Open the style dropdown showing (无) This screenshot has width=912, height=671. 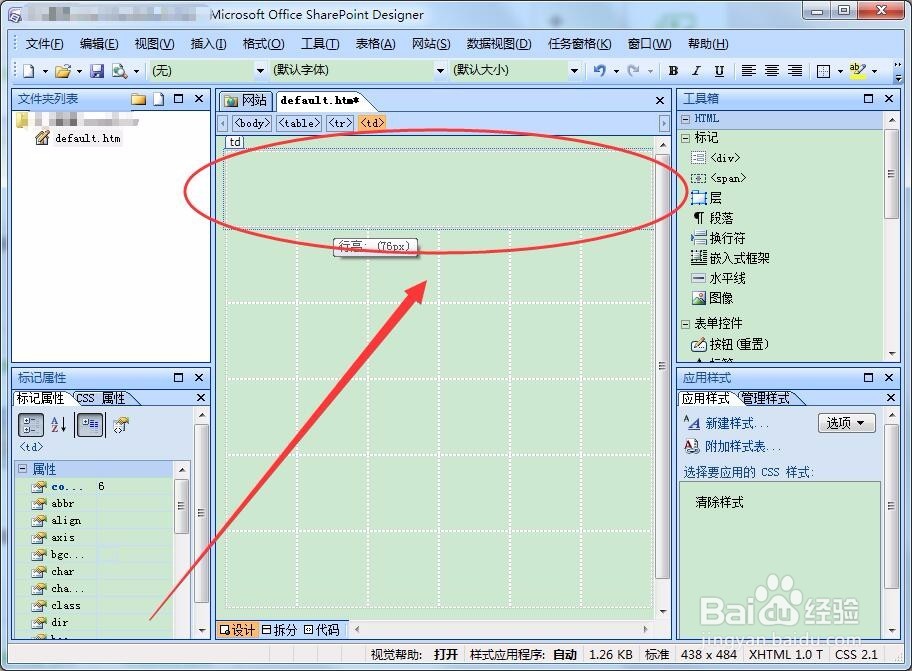tap(260, 70)
